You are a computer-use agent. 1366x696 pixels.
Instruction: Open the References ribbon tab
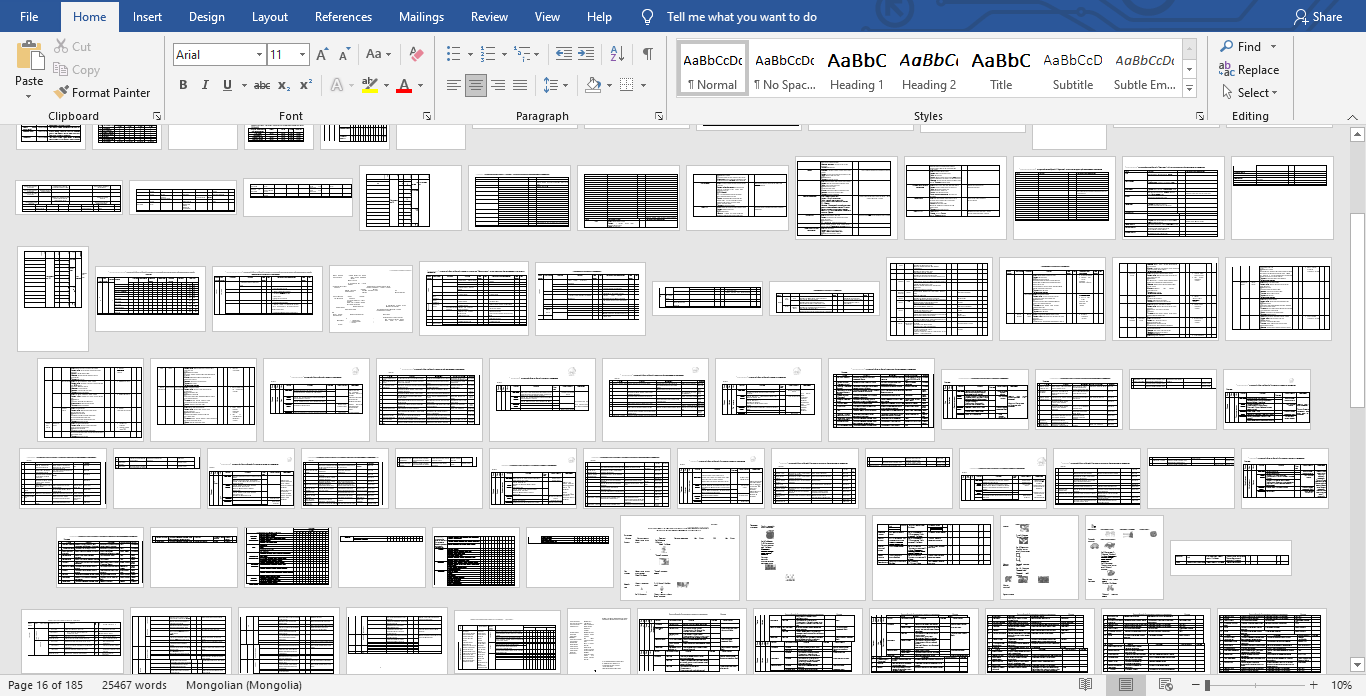point(345,17)
